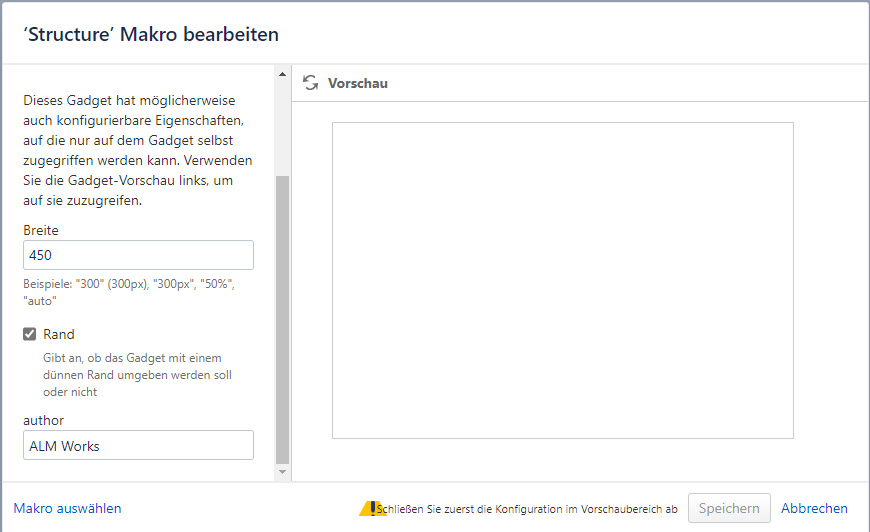
Task: Click the Breite field label
Action: pyautogui.click(x=41, y=230)
